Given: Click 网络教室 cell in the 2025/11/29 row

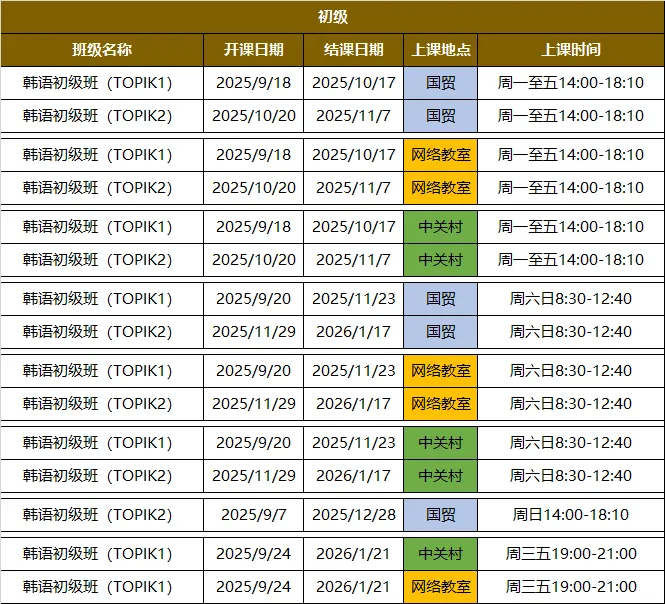Looking at the screenshot, I should click(x=441, y=404).
